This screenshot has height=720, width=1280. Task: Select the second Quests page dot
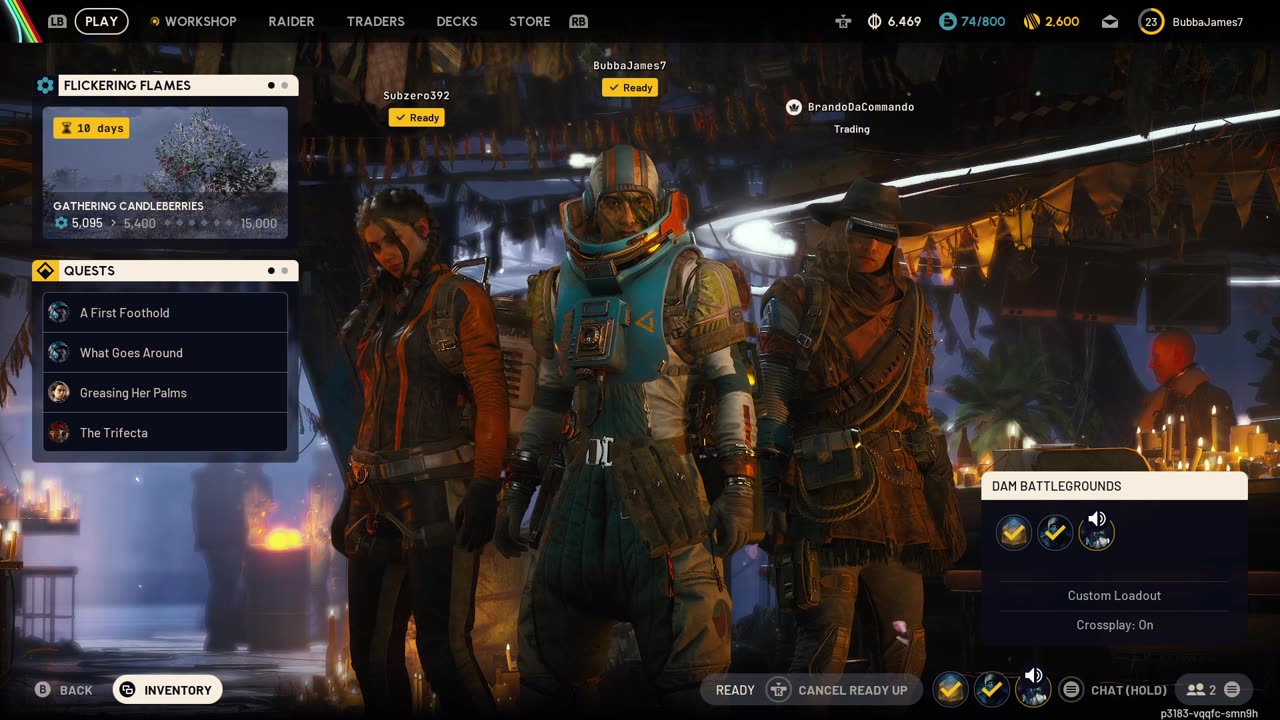coord(285,271)
